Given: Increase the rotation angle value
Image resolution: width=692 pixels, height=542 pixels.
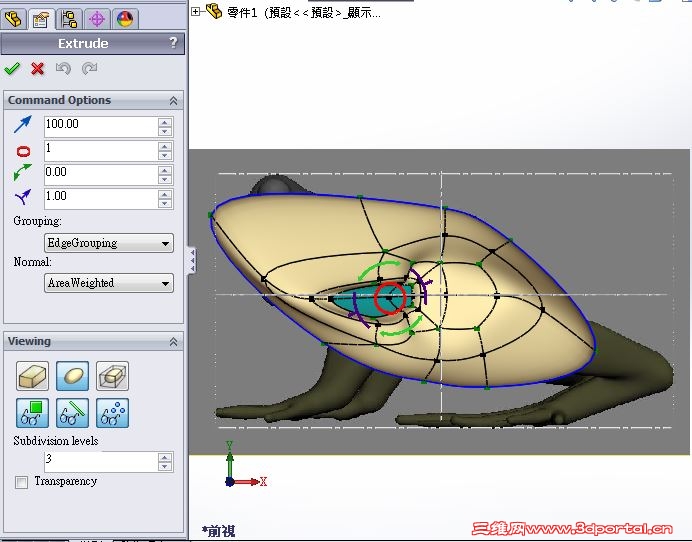Looking at the screenshot, I should [x=165, y=171].
